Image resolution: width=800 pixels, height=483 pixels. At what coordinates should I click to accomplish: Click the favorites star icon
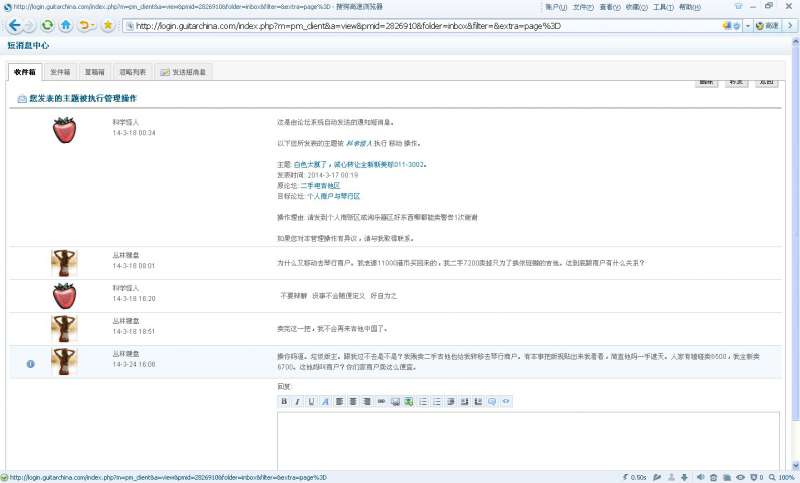(x=108, y=25)
